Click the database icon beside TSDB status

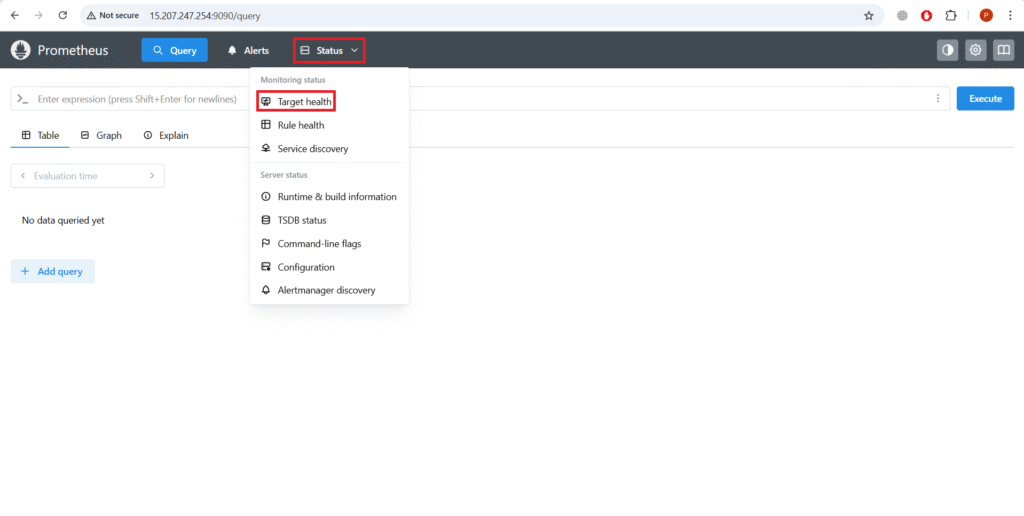(266, 220)
